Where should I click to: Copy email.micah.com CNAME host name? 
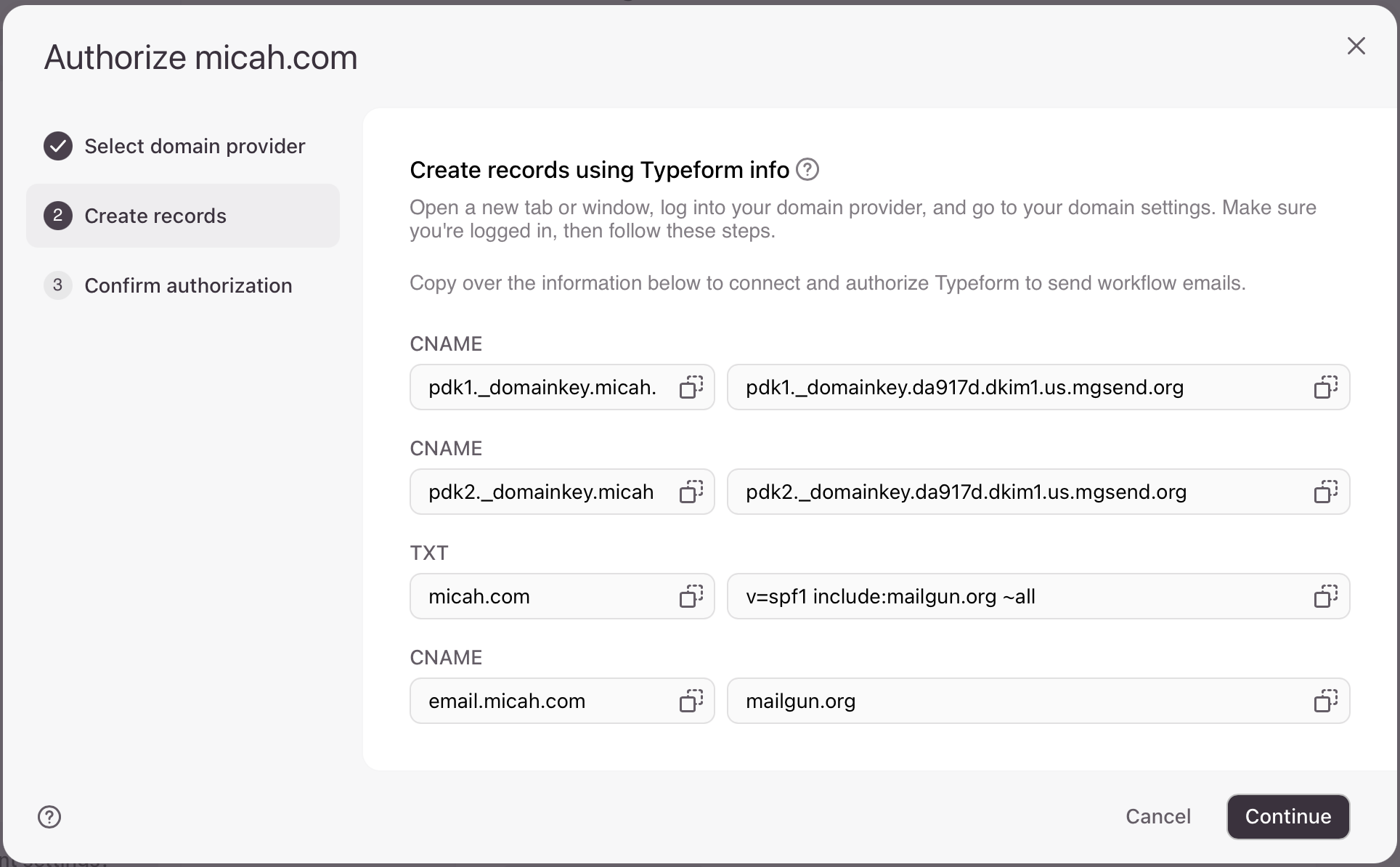pos(691,701)
